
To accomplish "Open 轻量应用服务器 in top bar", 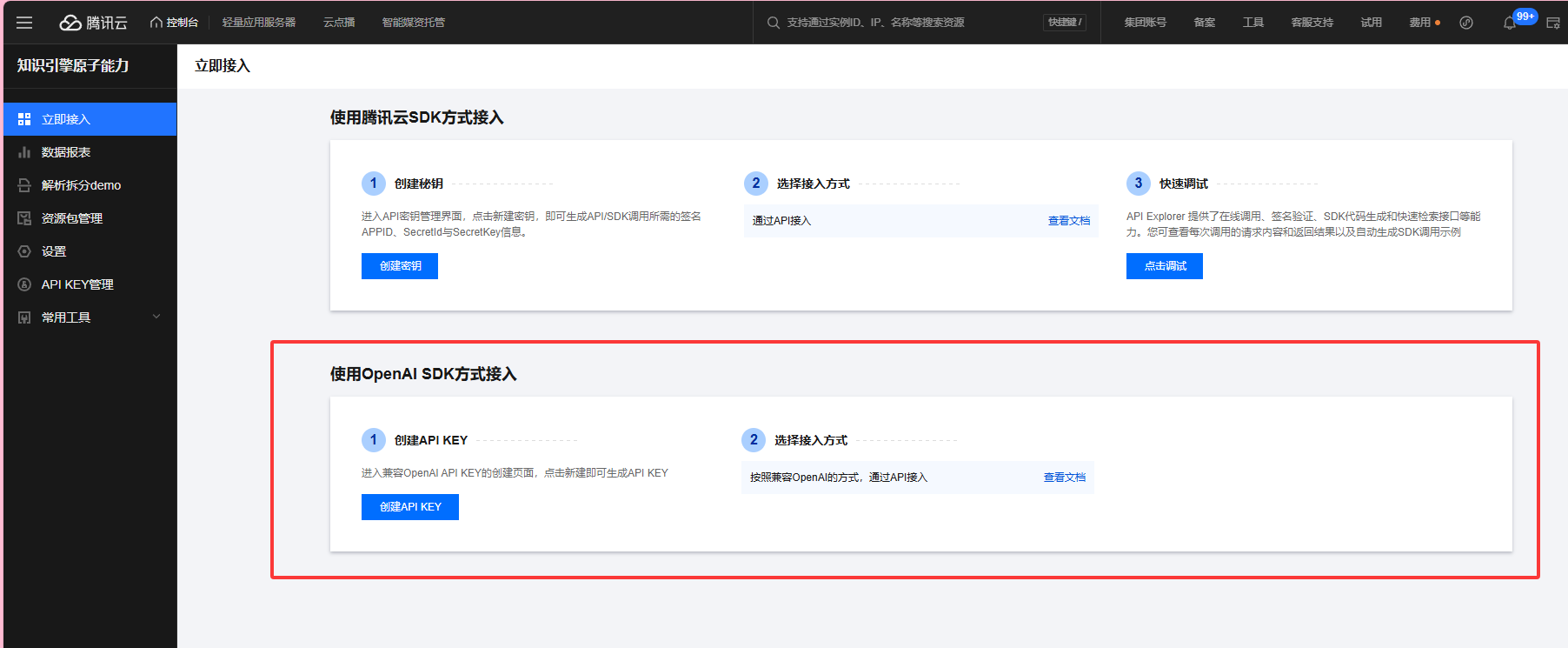I will pos(259,23).
